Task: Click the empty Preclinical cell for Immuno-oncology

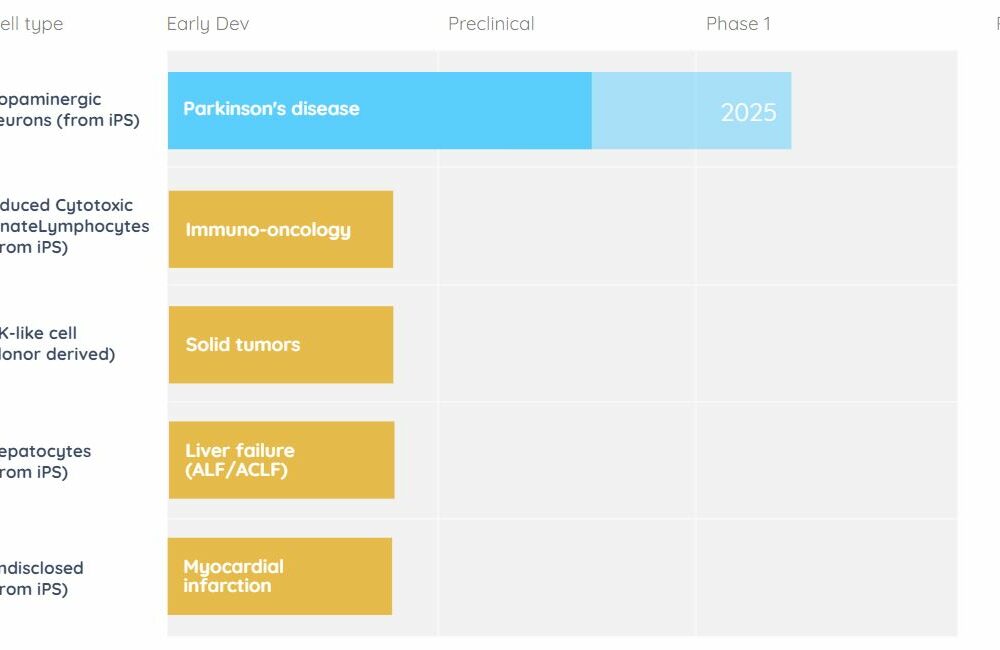Action: [x=567, y=226]
